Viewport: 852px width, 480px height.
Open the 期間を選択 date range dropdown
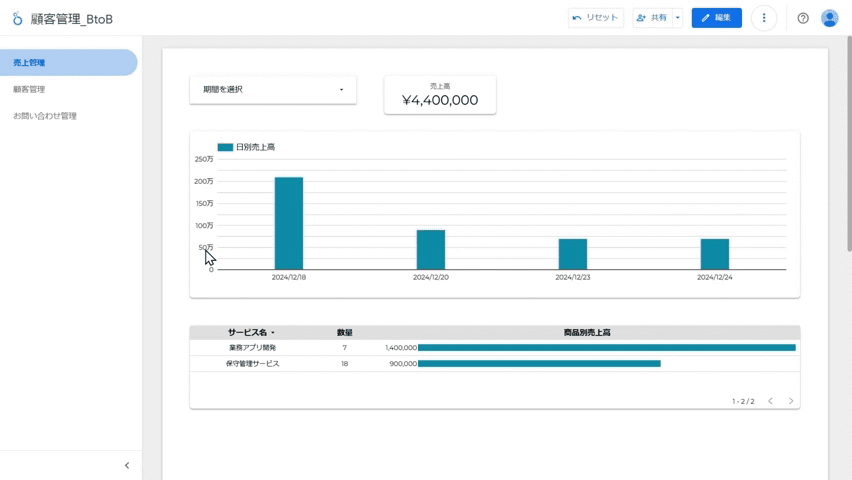click(x=273, y=90)
